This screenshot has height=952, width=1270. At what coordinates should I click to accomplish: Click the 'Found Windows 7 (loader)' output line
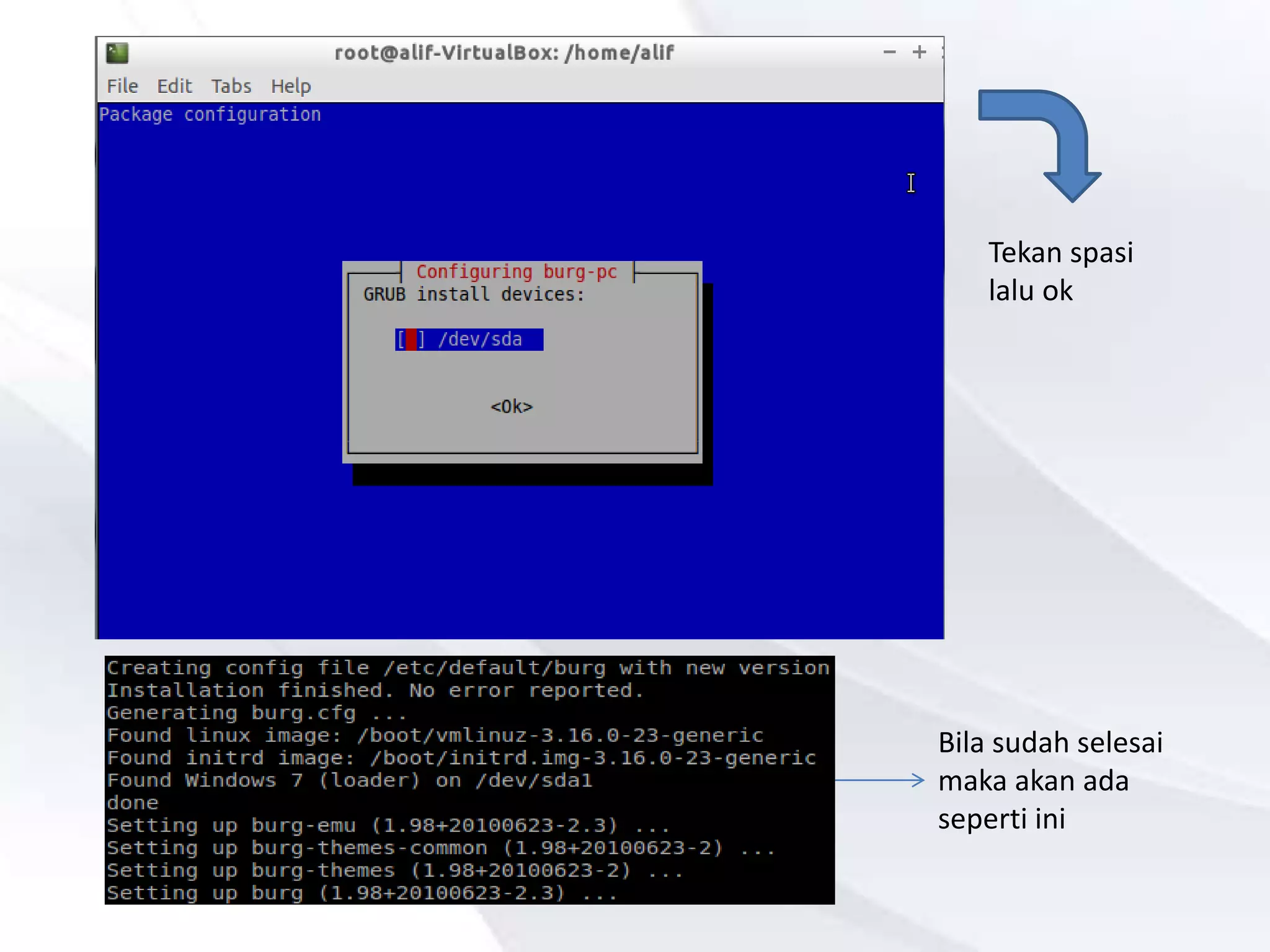point(349,780)
